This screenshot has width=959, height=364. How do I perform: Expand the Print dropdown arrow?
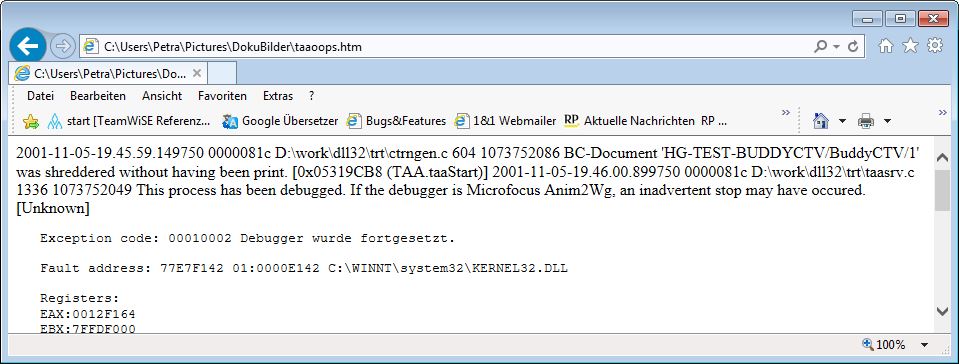pyautogui.click(x=887, y=121)
